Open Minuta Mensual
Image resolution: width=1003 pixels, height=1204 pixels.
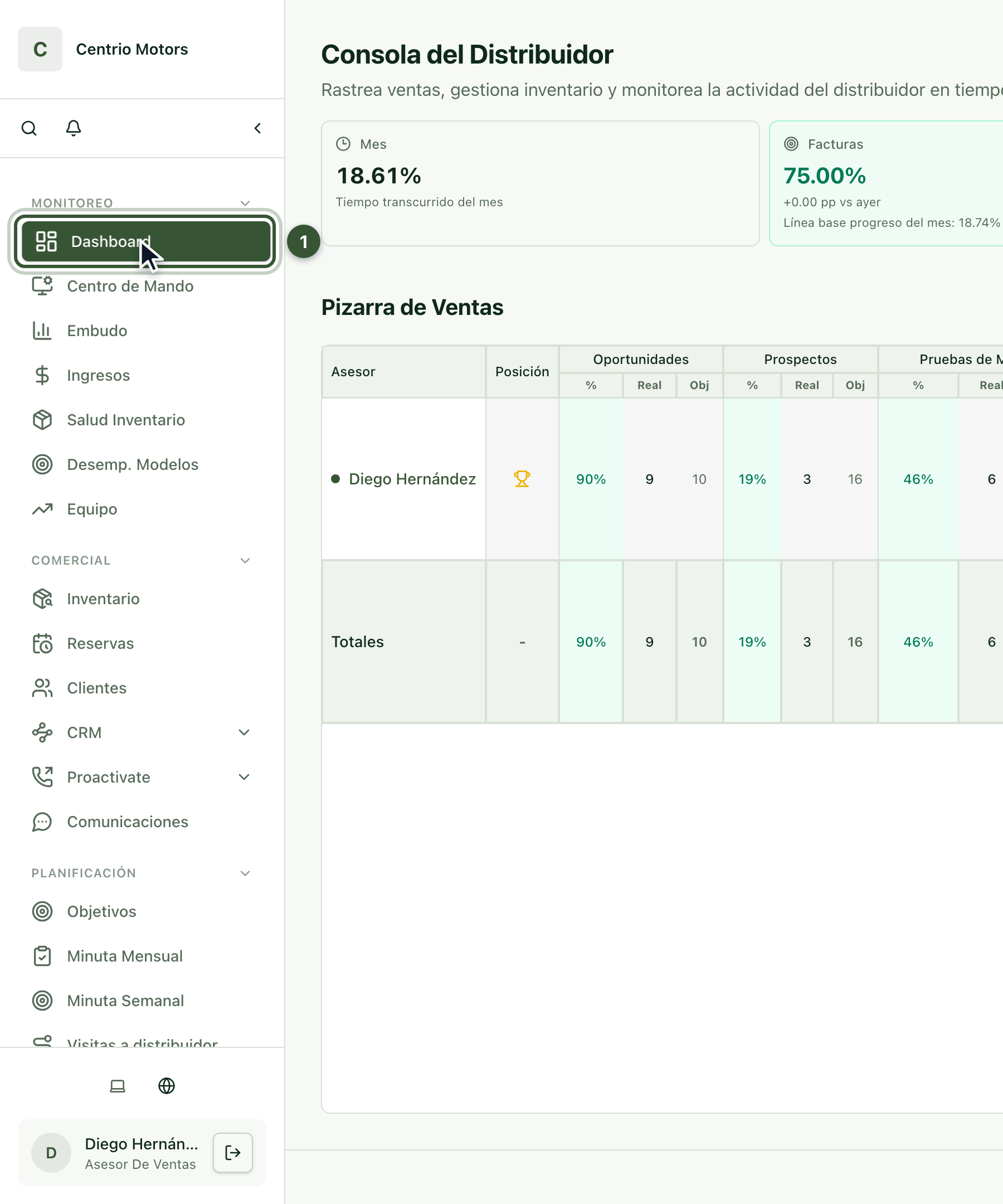point(142,957)
